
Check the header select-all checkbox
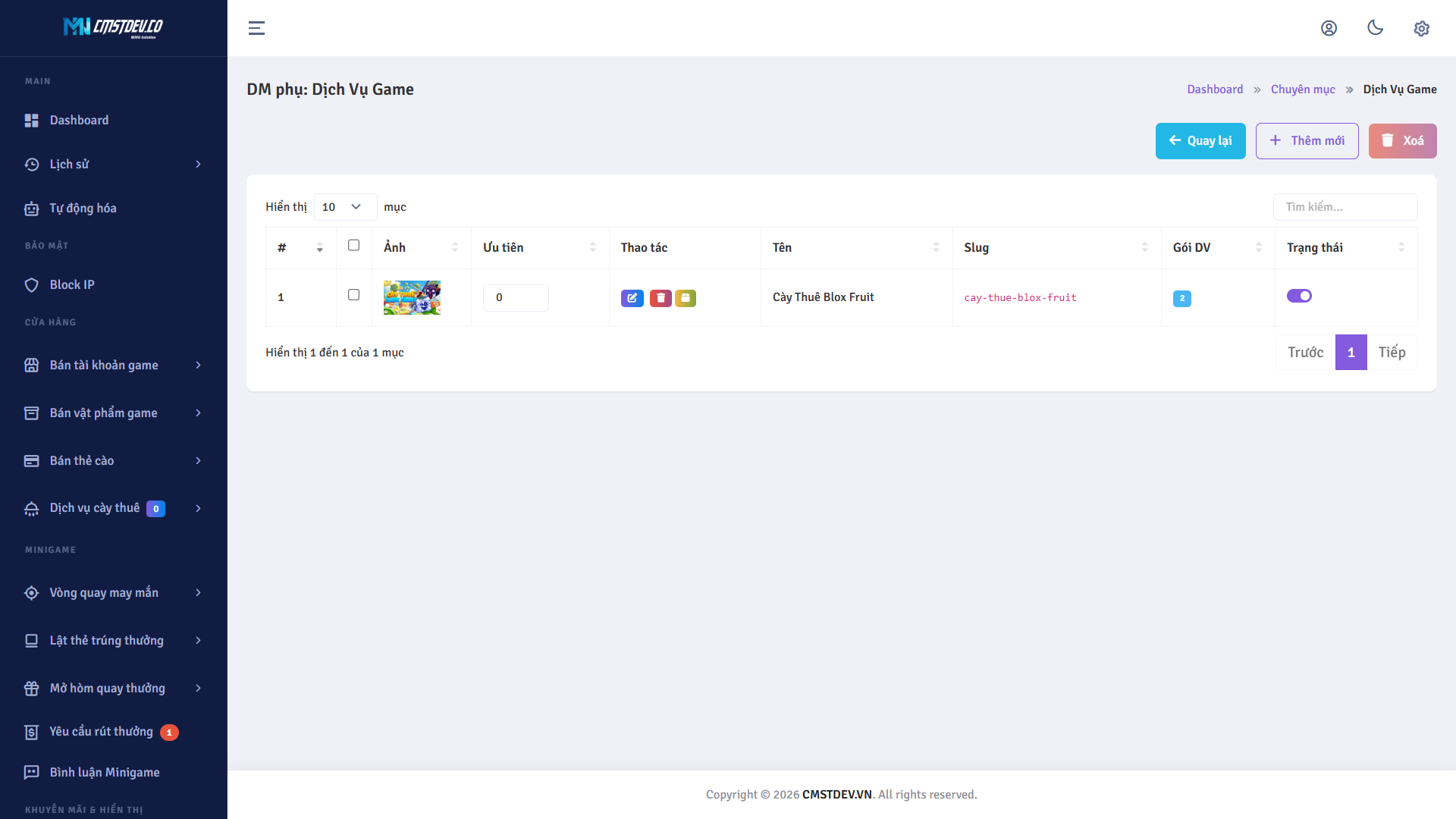pyautogui.click(x=353, y=245)
